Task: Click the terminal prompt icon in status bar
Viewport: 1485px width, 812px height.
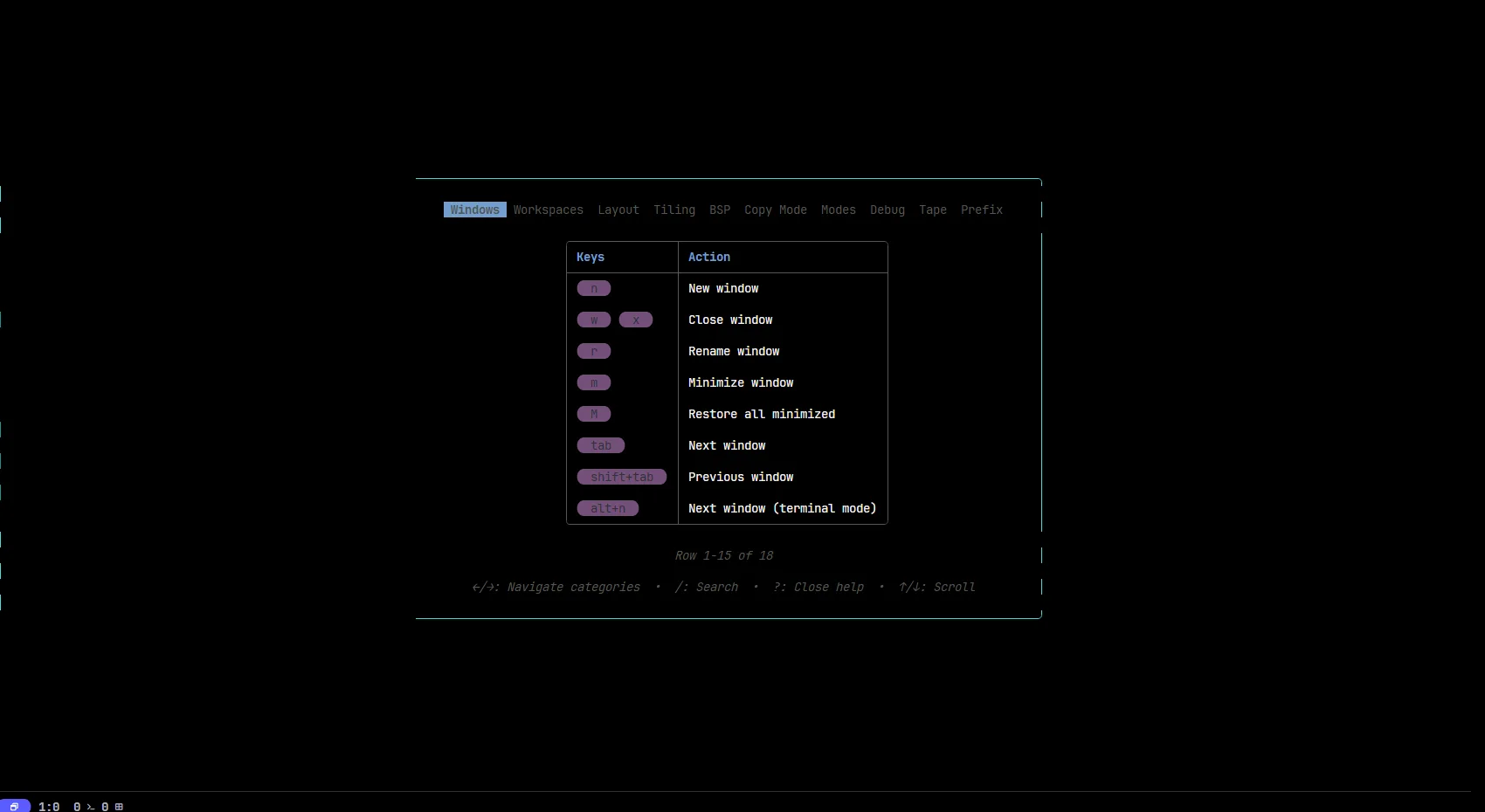Action: (91, 807)
